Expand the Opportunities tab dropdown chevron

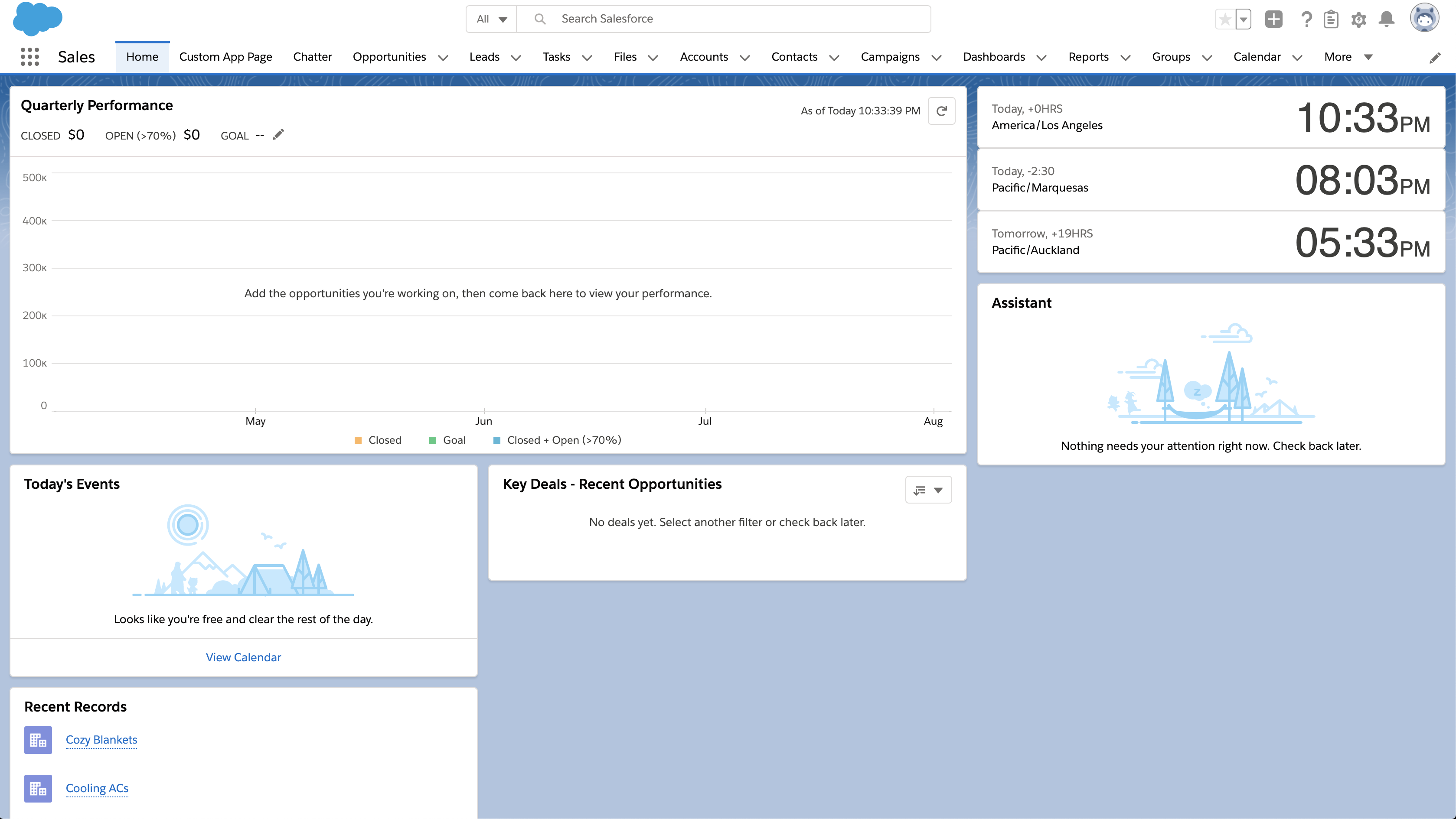pos(443,57)
